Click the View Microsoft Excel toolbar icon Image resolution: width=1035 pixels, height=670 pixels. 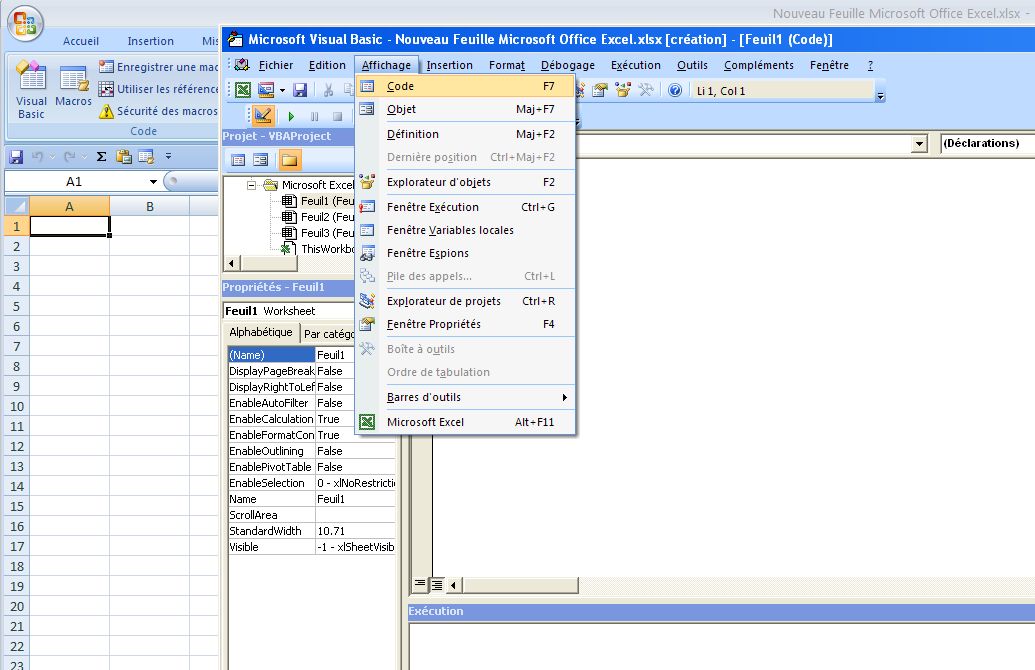[x=243, y=90]
